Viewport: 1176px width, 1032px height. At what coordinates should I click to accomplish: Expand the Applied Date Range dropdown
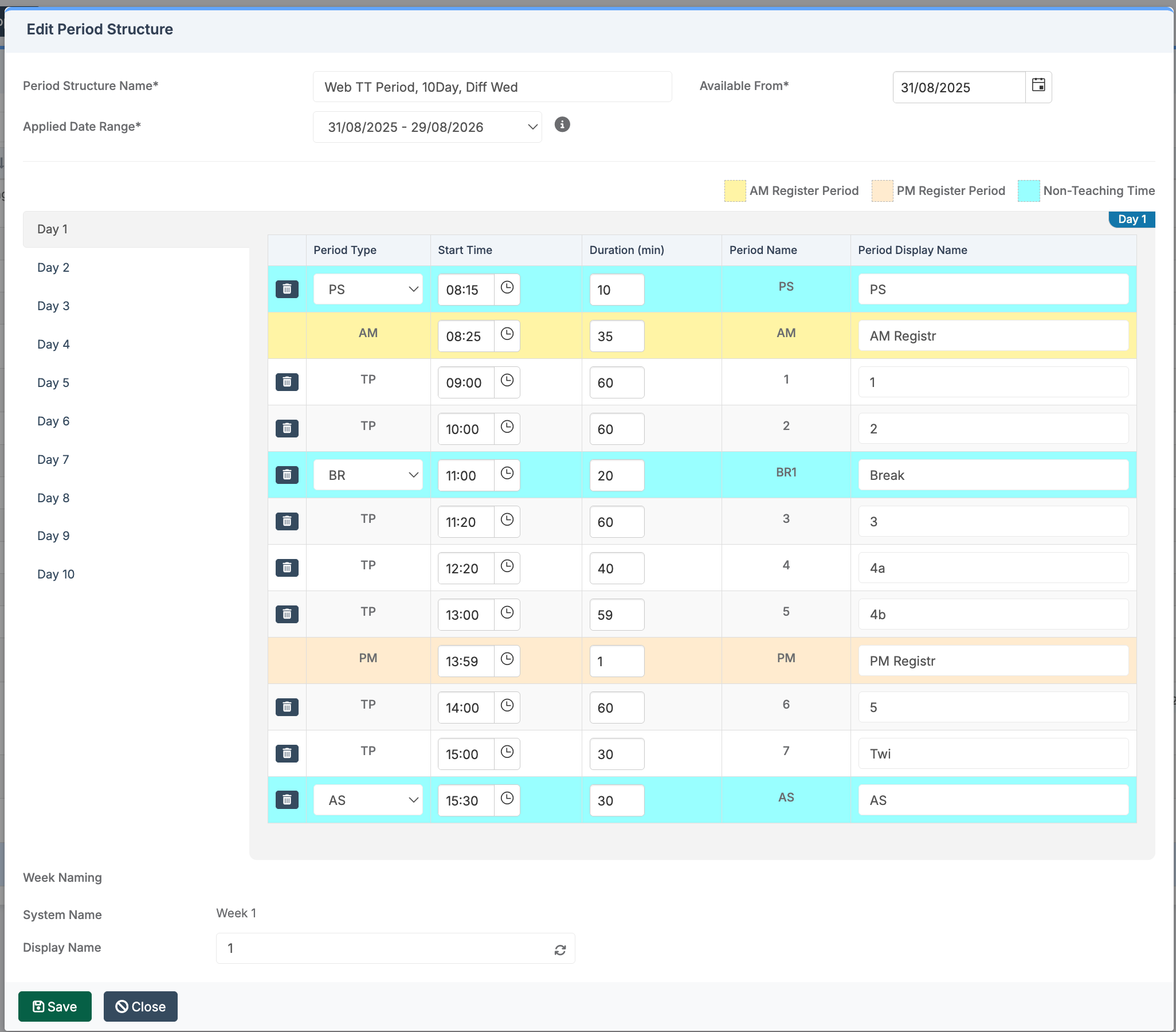427,127
